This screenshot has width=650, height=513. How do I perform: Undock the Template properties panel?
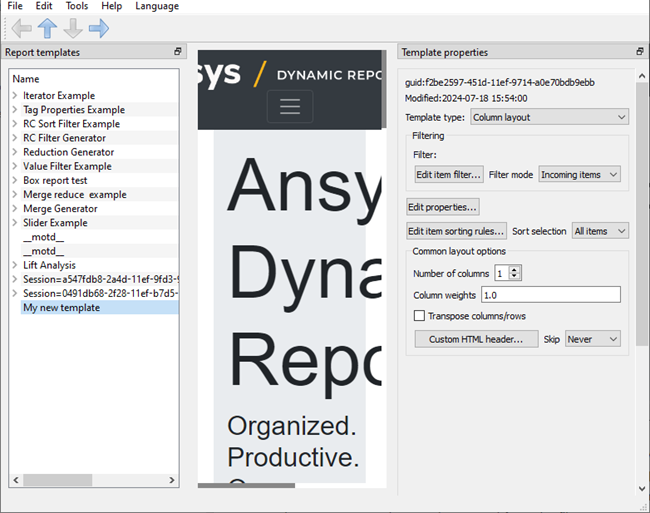(640, 51)
